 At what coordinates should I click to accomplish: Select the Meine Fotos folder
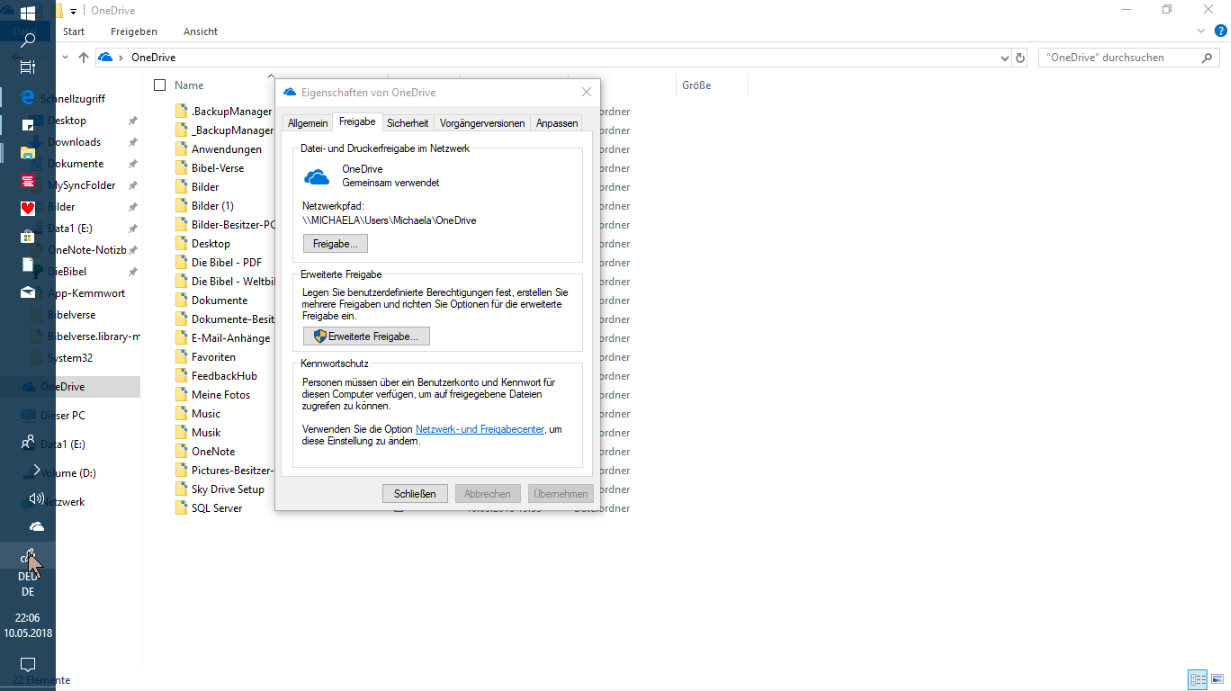[221, 395]
